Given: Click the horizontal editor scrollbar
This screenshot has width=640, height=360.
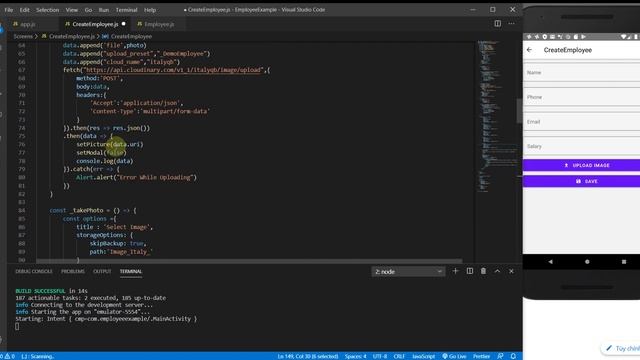Looking at the screenshot, I should tap(249, 261).
